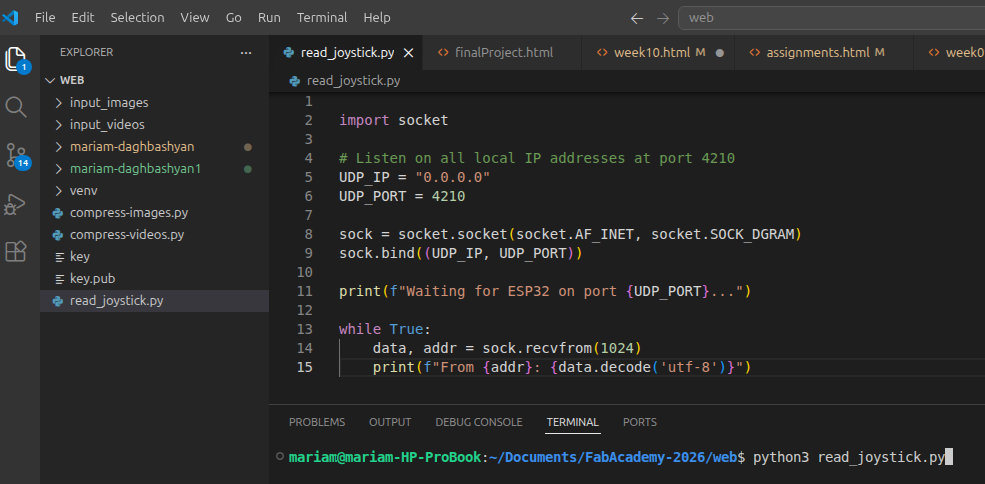Go forward using the right arrow
The width and height of the screenshot is (985, 484).
point(662,18)
